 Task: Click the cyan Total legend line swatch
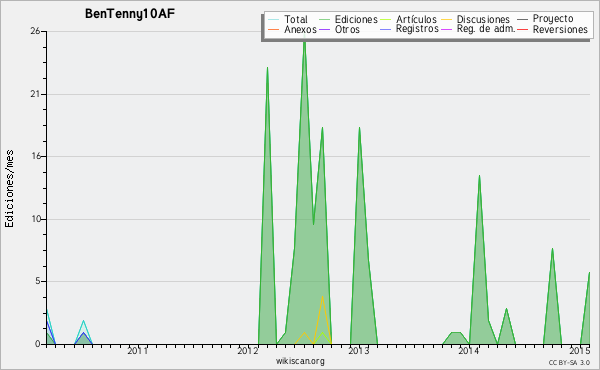click(x=273, y=20)
